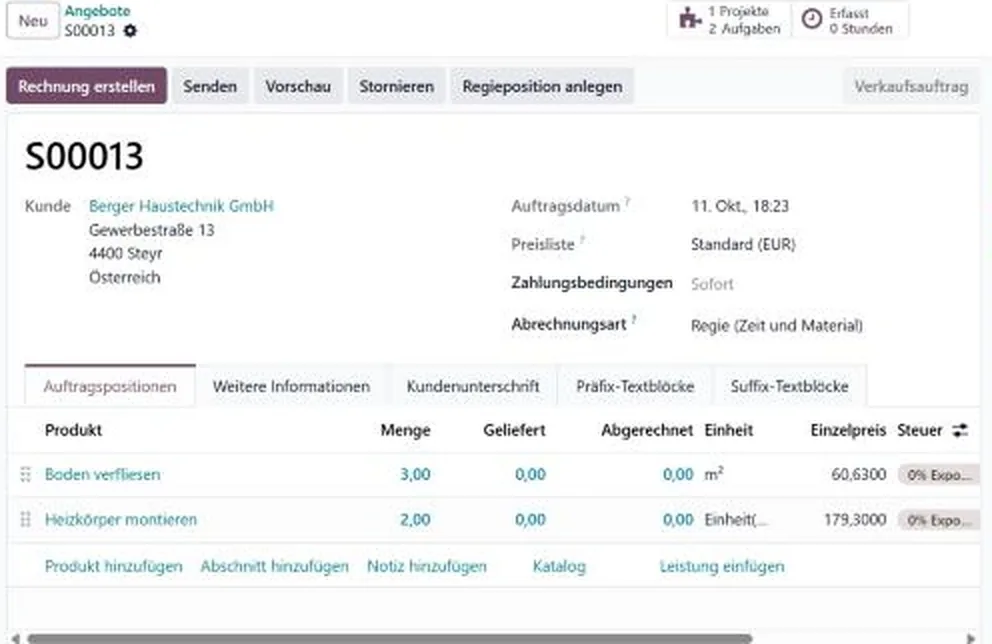992x644 pixels.
Task: Open customer Berger Haustechnik GmbH link
Action: 182,206
